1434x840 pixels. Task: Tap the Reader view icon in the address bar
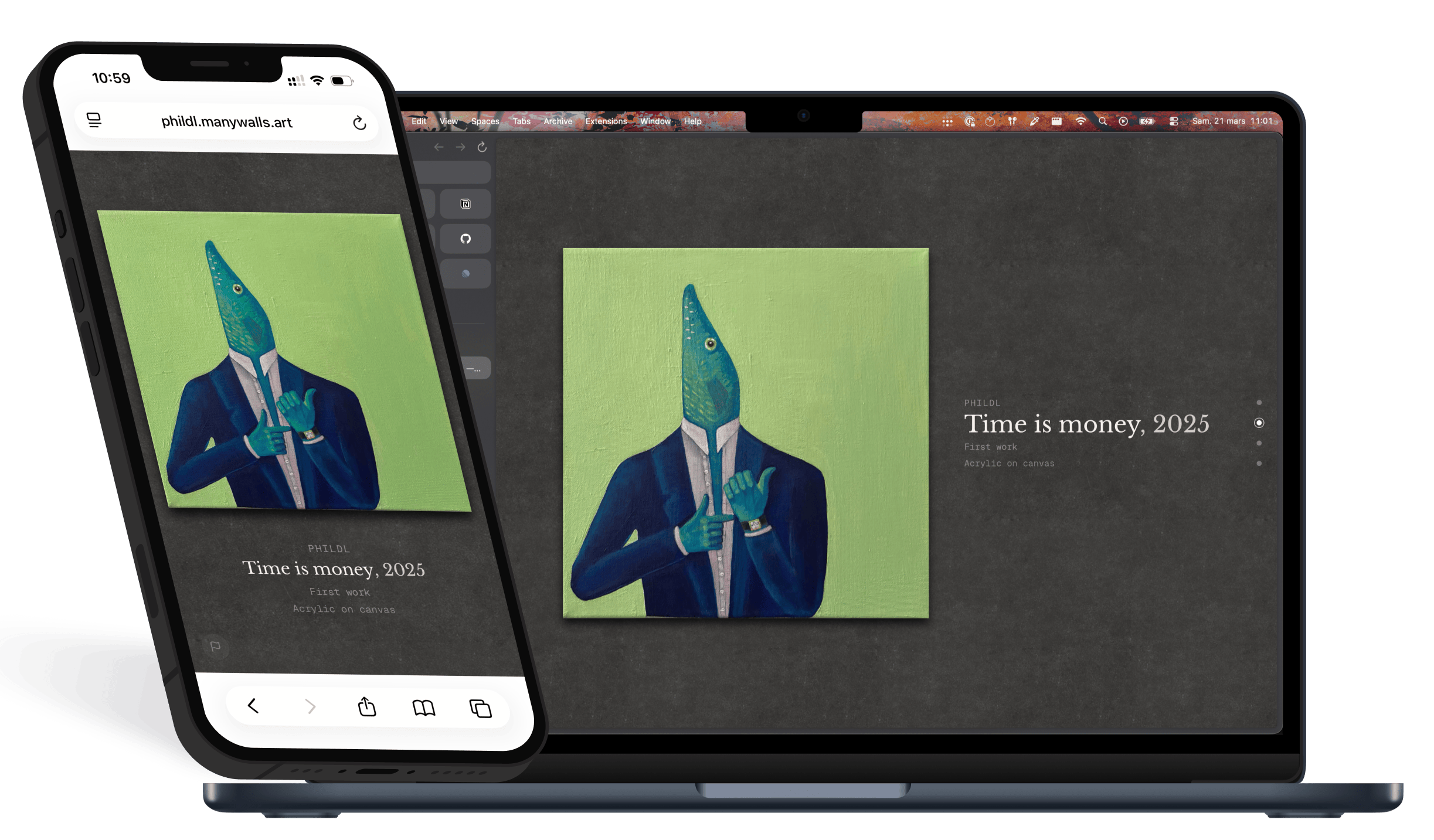pyautogui.click(x=95, y=120)
